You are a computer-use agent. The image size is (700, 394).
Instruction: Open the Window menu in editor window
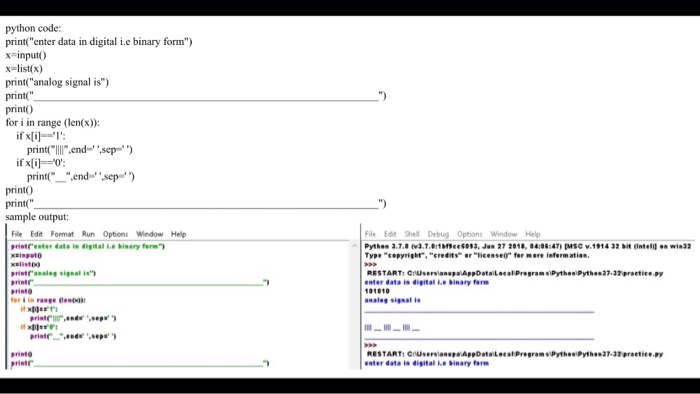tap(150, 234)
